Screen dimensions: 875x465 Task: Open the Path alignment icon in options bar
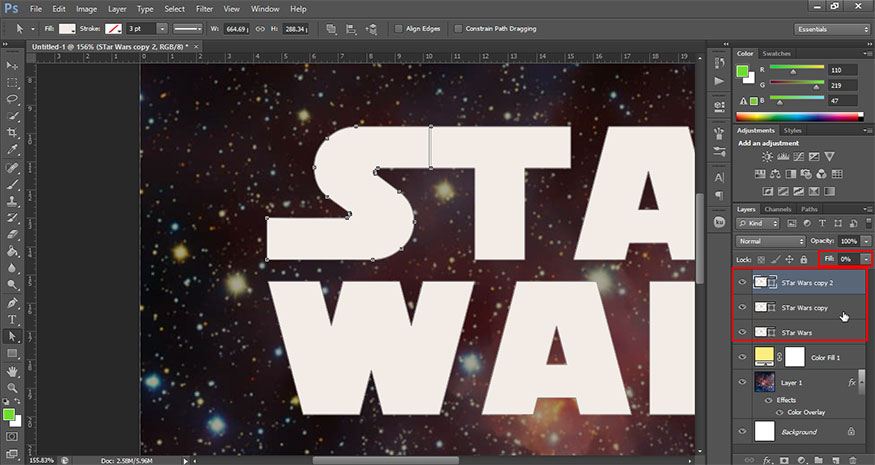351,29
